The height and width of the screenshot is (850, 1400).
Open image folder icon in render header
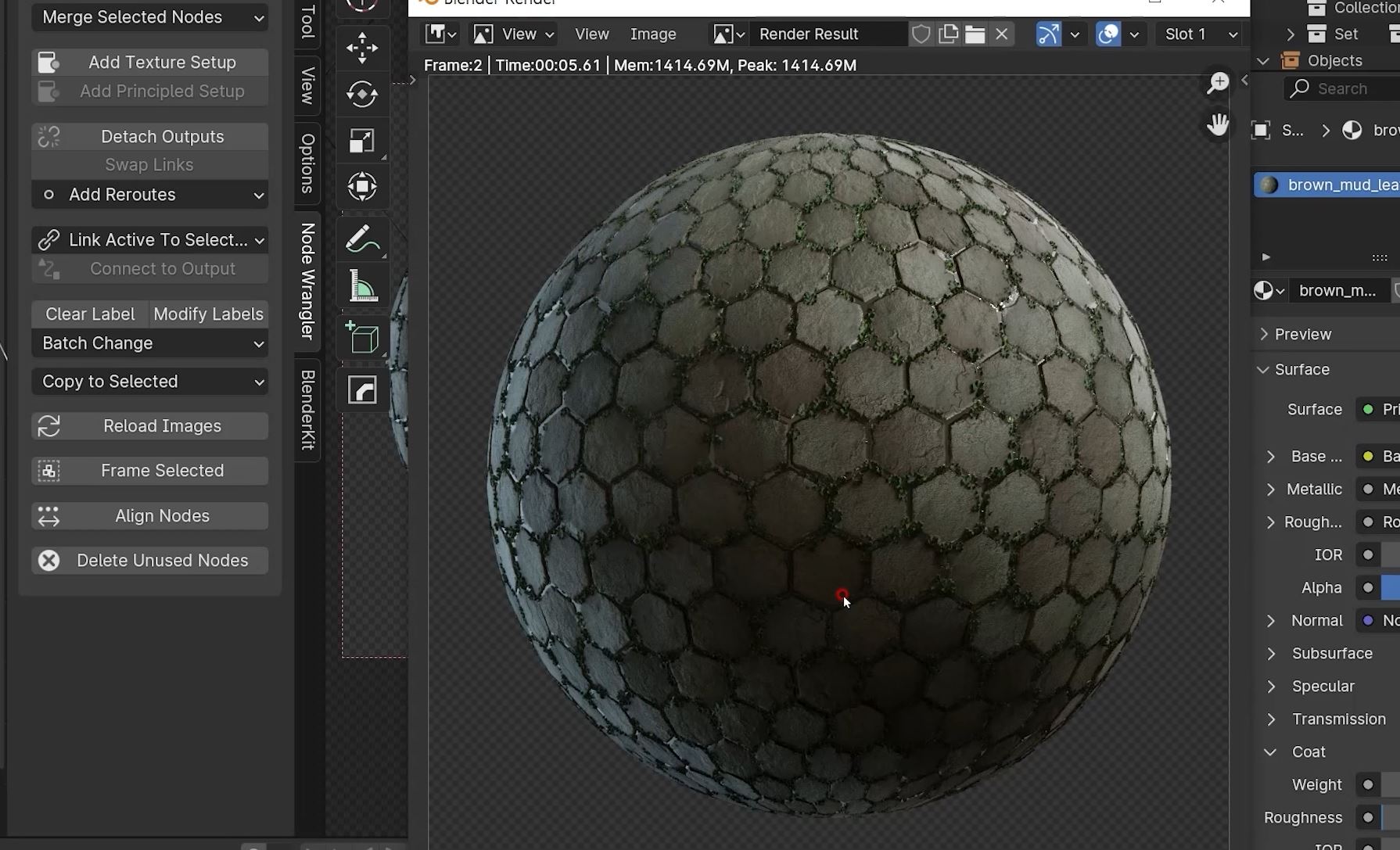point(975,34)
